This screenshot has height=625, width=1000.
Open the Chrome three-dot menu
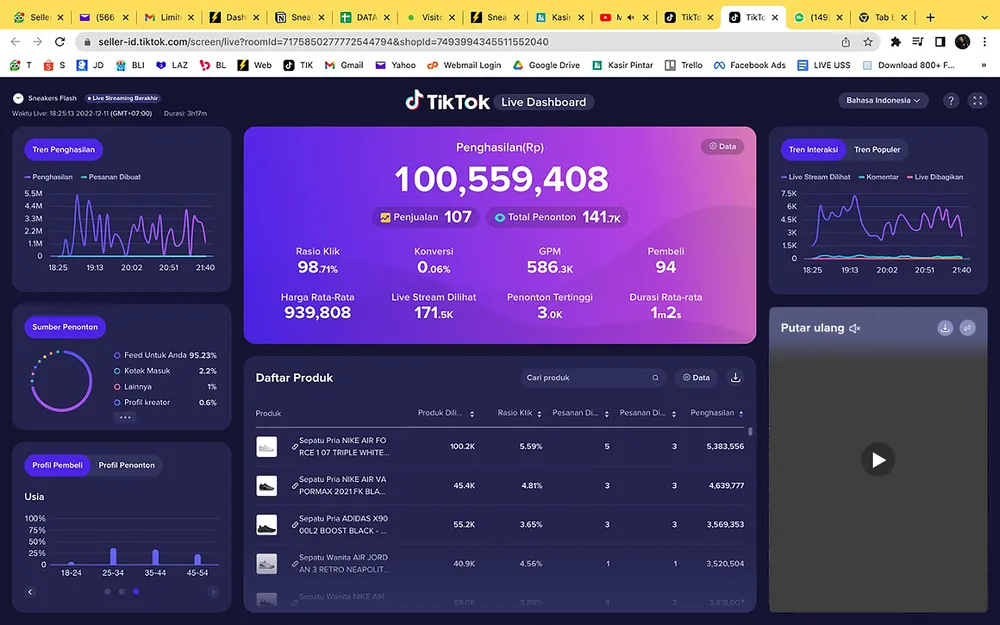(985, 42)
